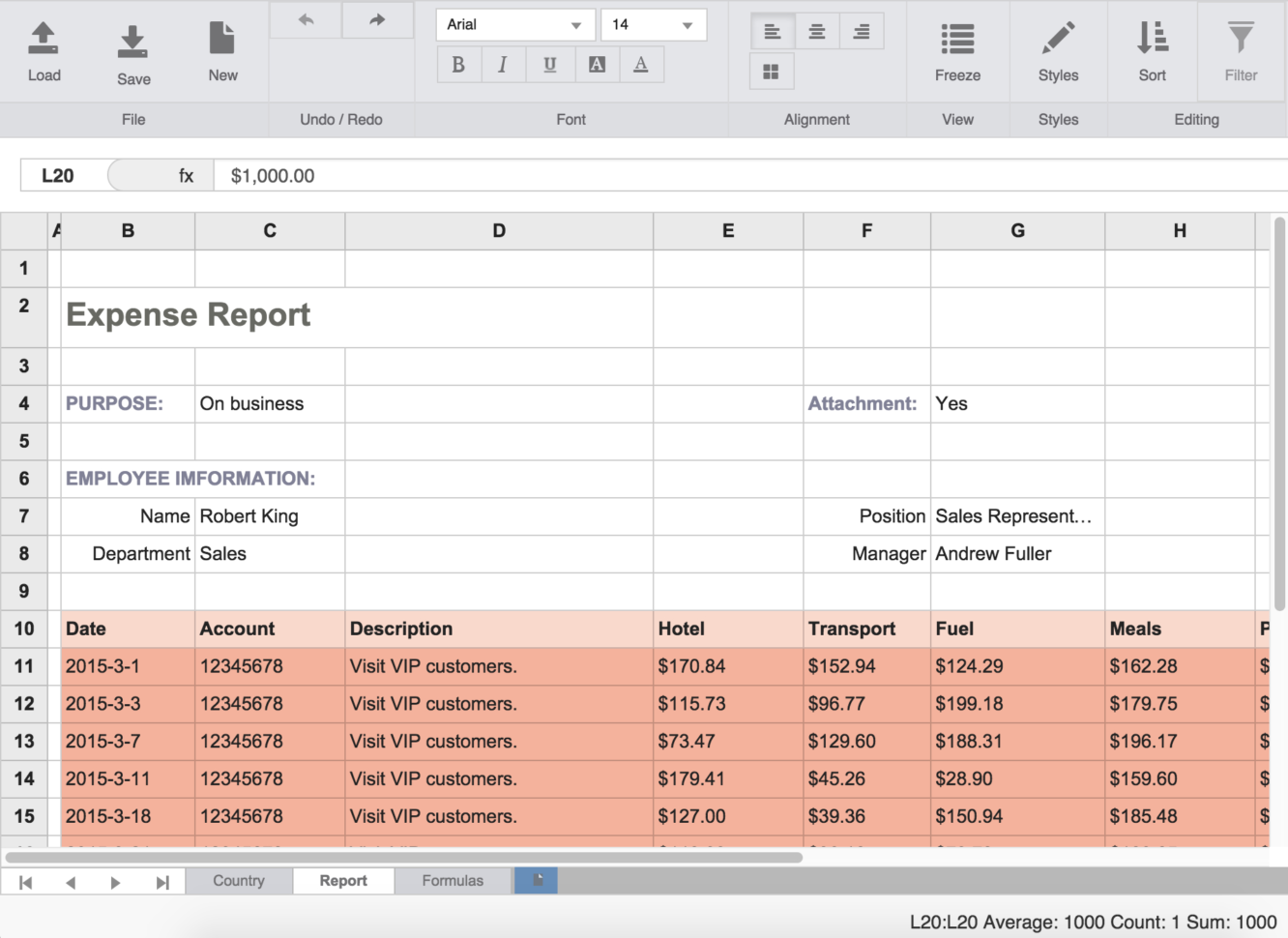
Task: Add a new worksheet
Action: click(536, 880)
